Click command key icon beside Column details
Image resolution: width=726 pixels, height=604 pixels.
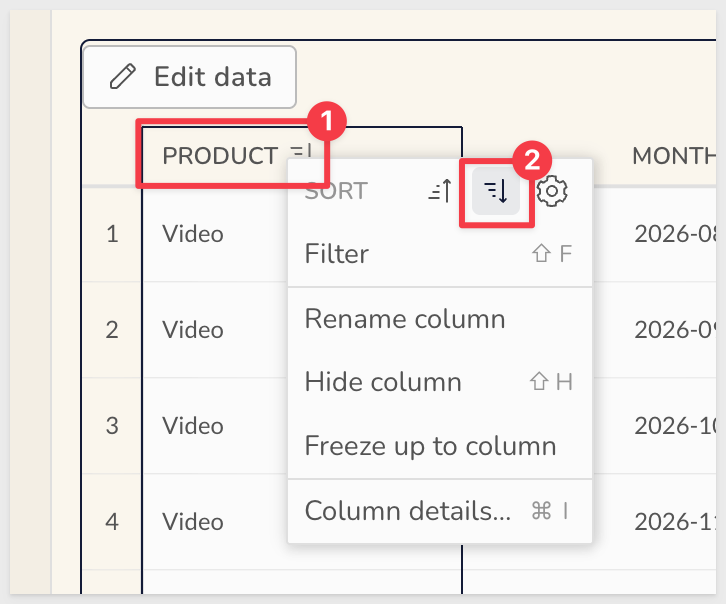[x=541, y=511]
